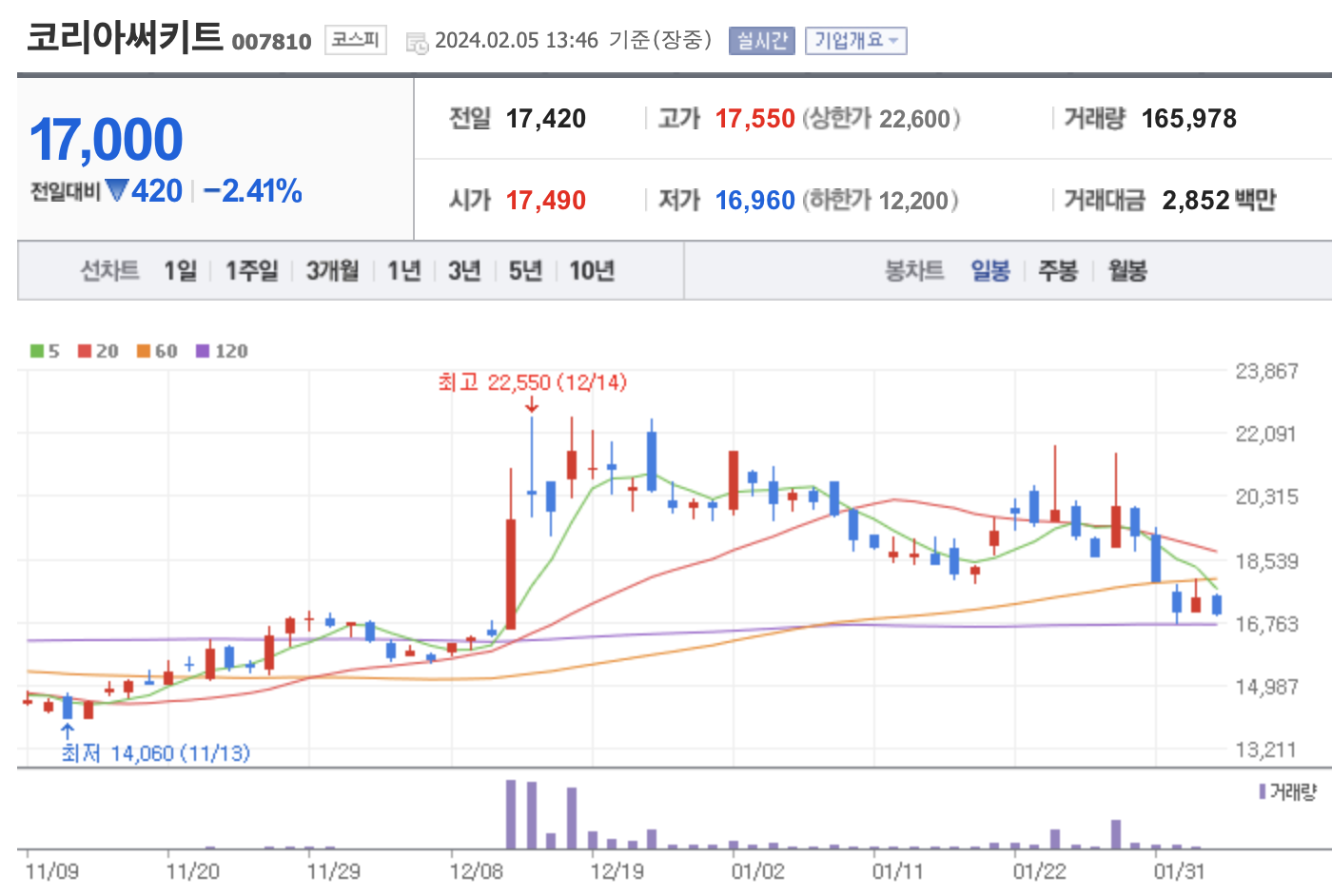Select the 1년 line chart period

pyautogui.click(x=403, y=271)
